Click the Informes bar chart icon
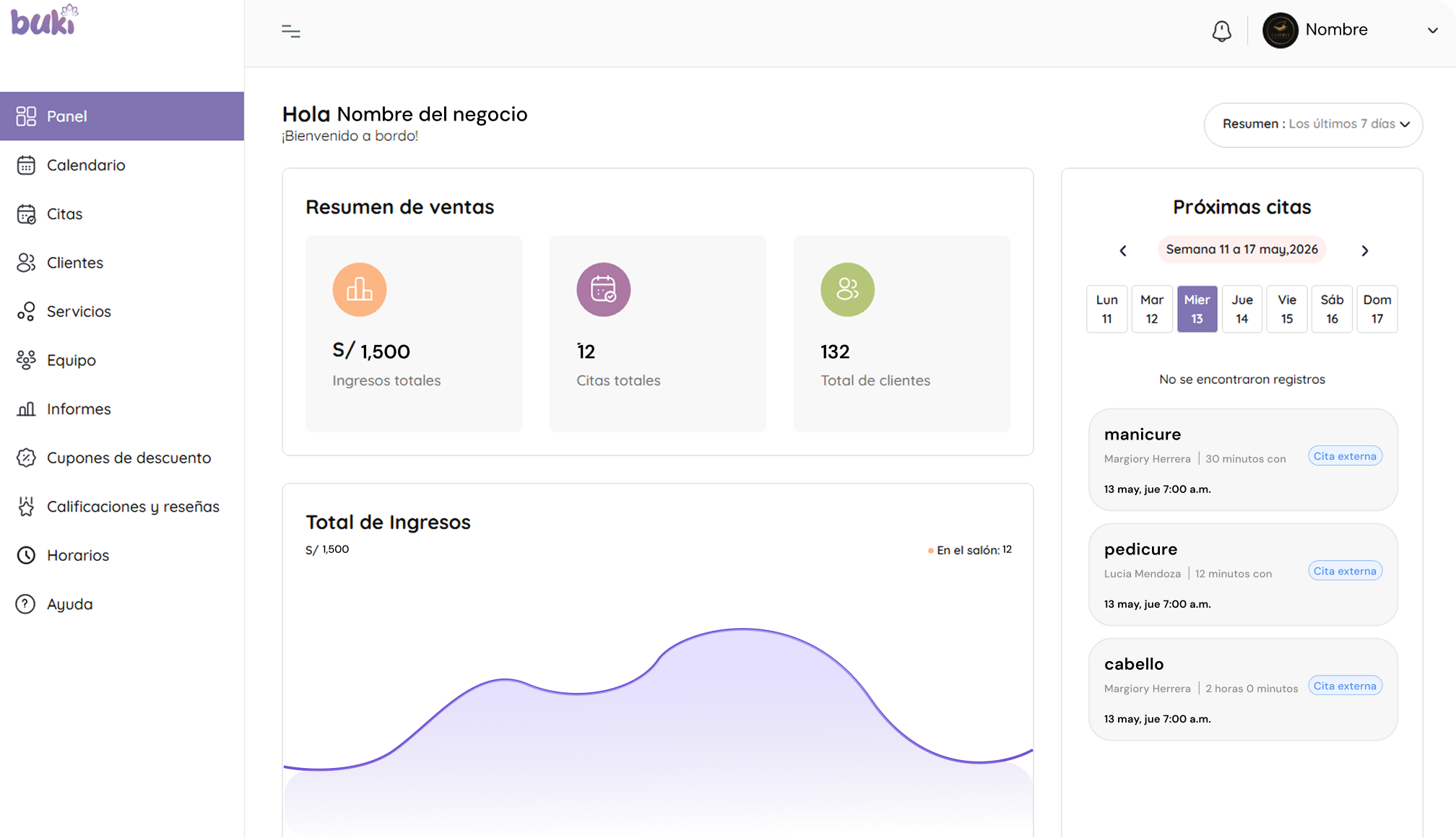 (x=26, y=409)
